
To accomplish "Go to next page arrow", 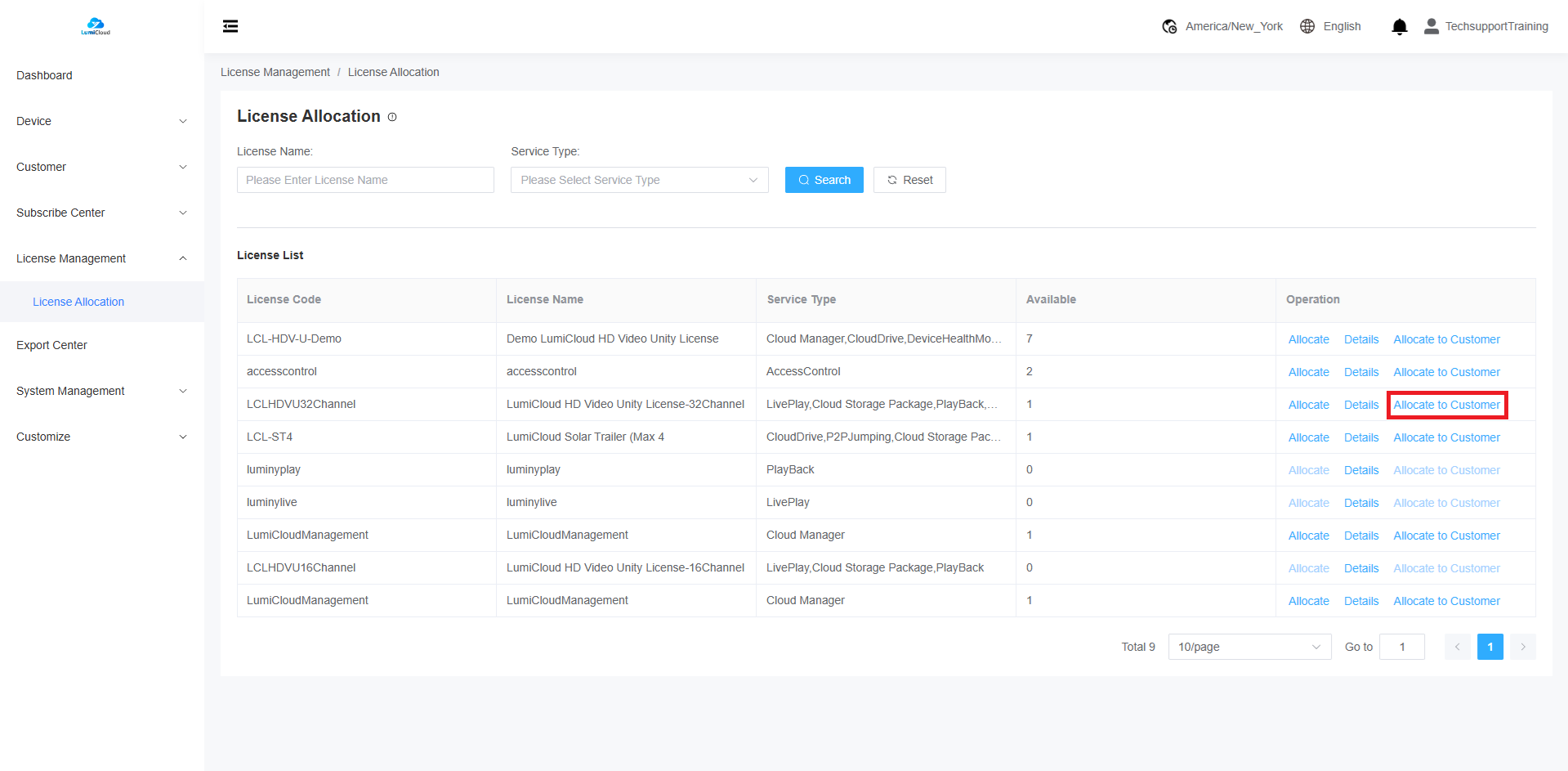I will (x=1522, y=647).
